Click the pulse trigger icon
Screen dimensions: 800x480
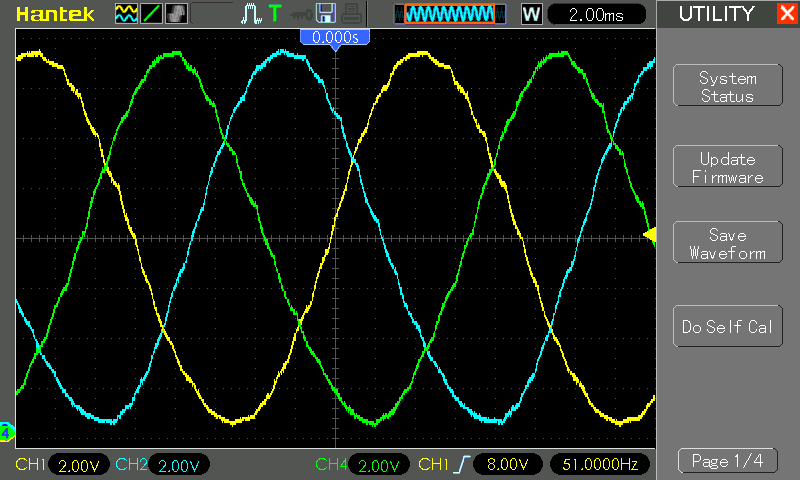251,14
